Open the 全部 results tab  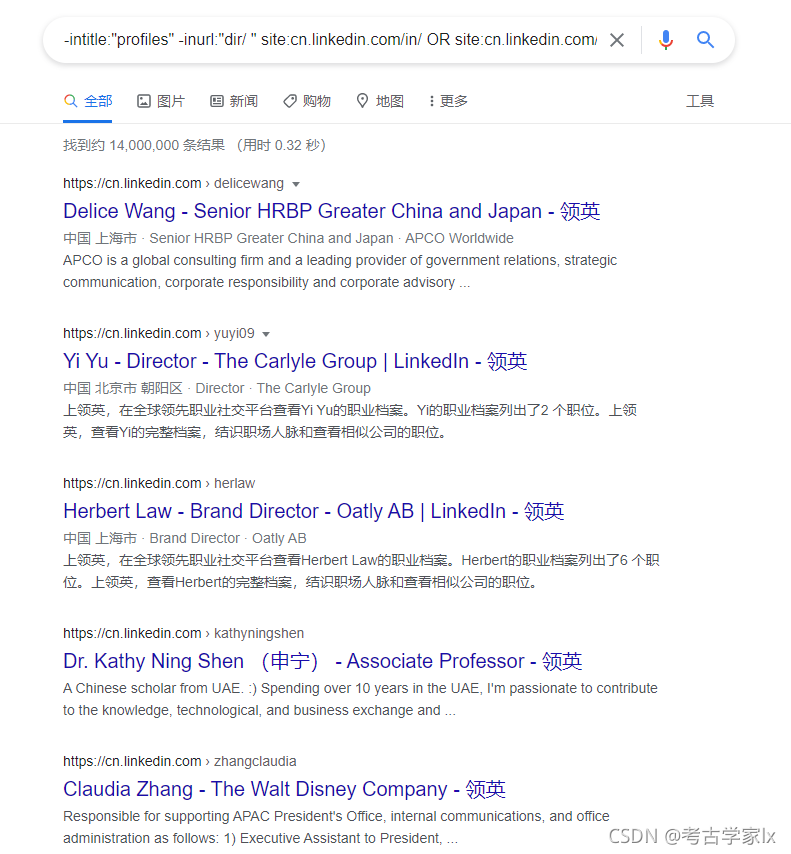click(x=88, y=101)
